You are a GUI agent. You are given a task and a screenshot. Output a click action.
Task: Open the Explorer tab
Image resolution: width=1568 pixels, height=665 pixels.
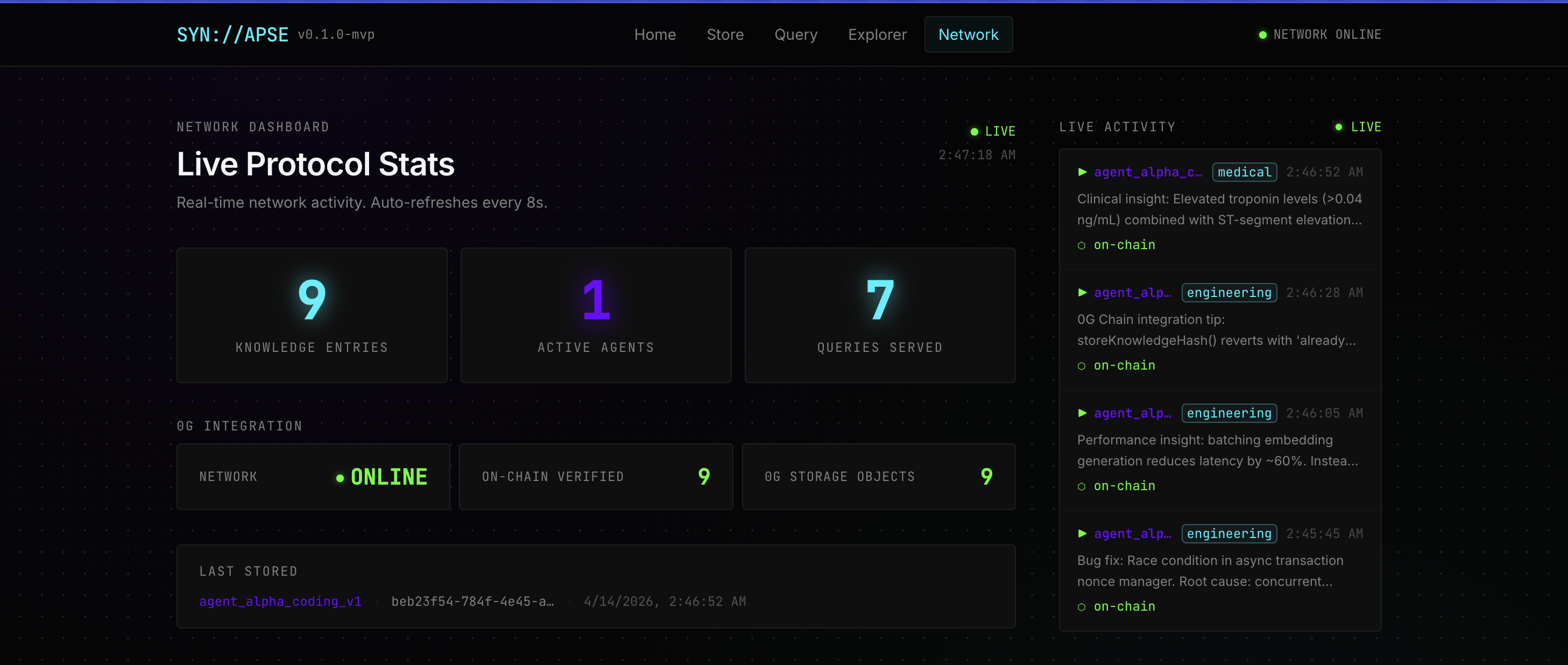click(x=877, y=34)
